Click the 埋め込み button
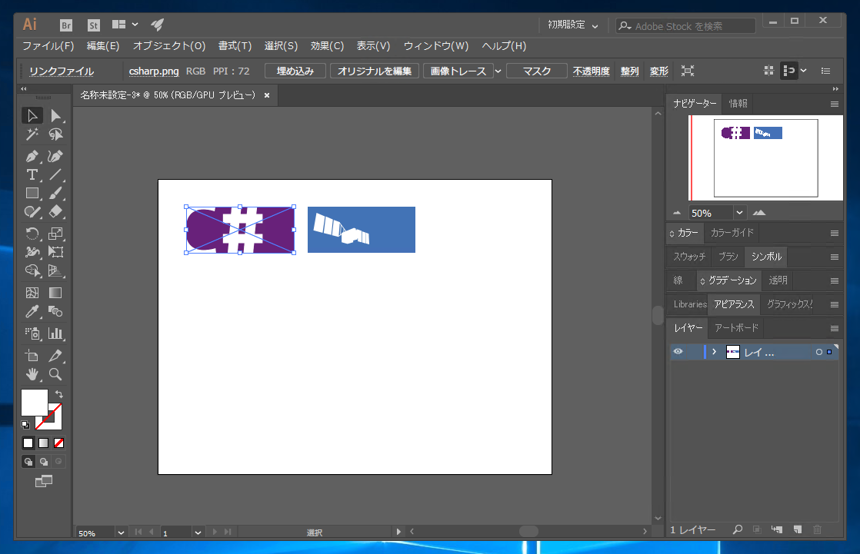The image size is (860, 554). [x=295, y=71]
